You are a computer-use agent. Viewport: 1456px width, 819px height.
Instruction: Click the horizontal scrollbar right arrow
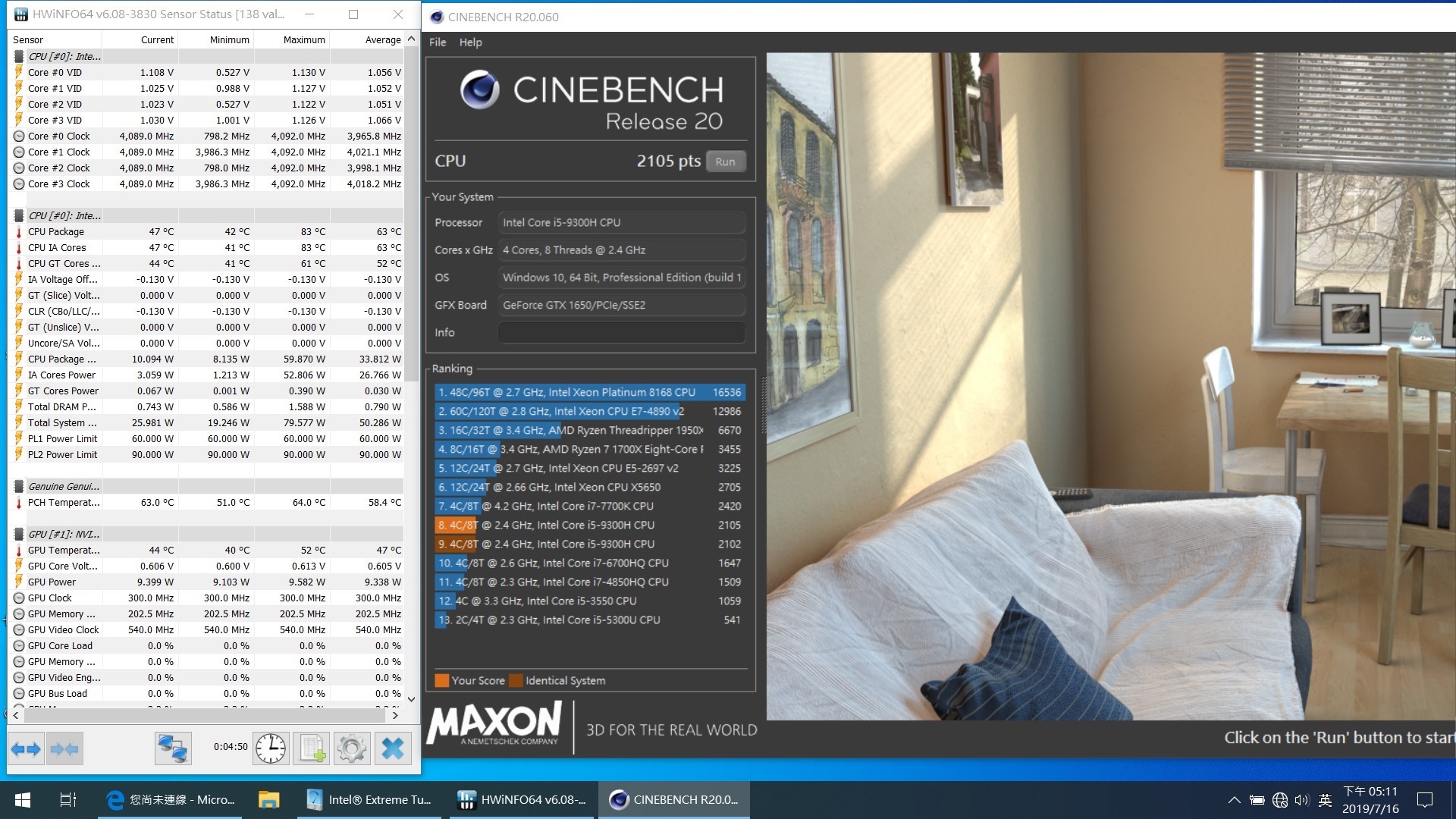click(395, 715)
